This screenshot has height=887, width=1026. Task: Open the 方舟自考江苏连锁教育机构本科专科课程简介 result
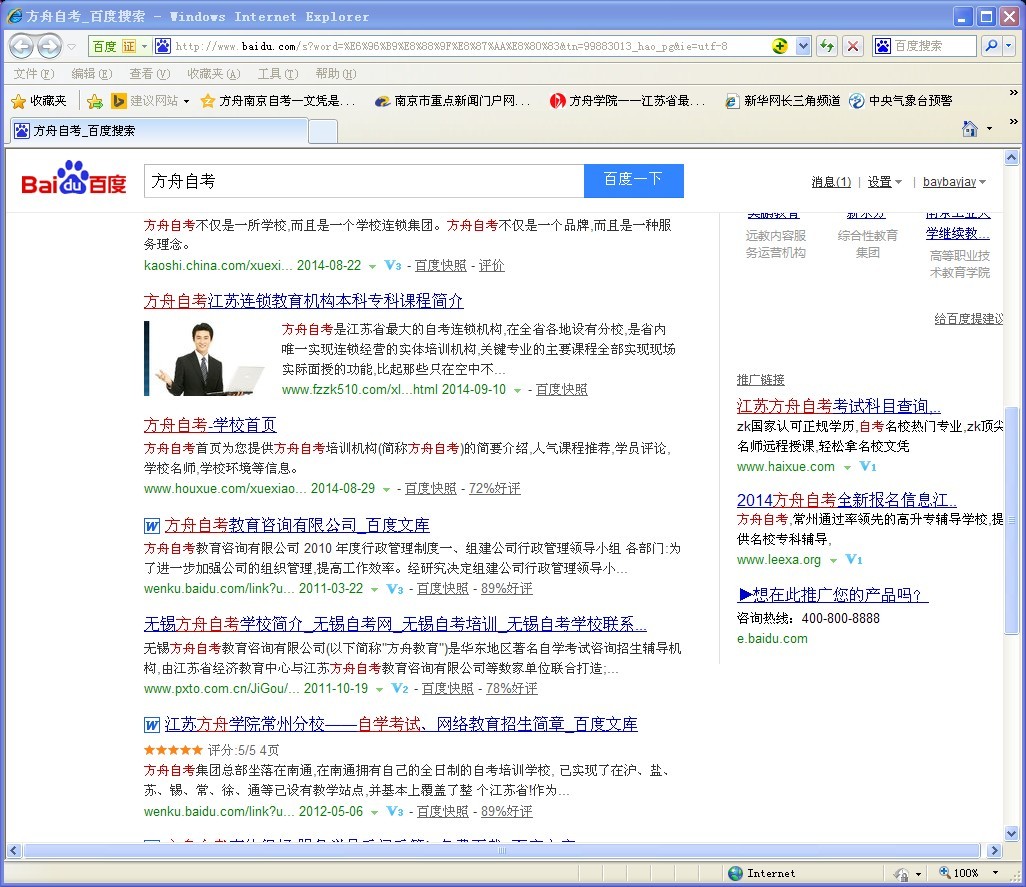tap(304, 301)
